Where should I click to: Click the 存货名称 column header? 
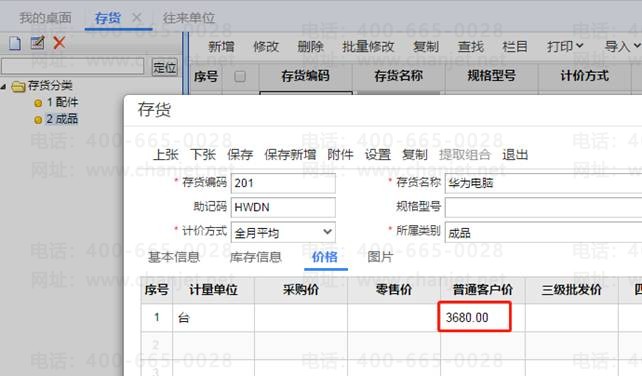(x=398, y=76)
